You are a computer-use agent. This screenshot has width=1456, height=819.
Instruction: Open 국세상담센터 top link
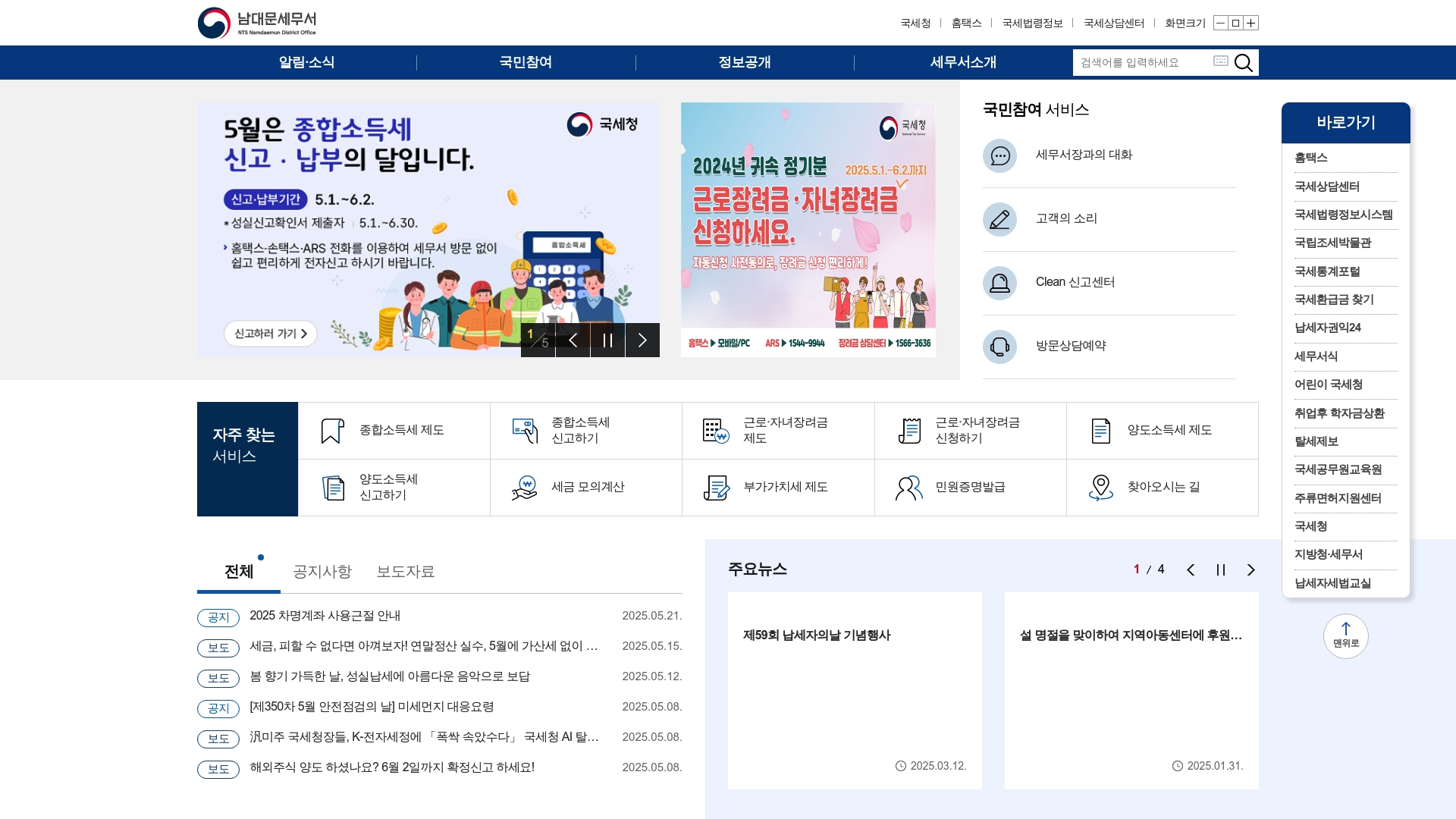click(x=1114, y=24)
